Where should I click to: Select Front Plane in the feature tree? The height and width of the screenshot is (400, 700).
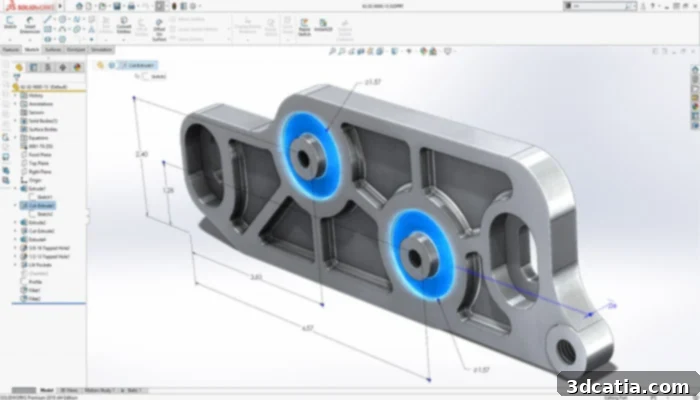(x=40, y=155)
